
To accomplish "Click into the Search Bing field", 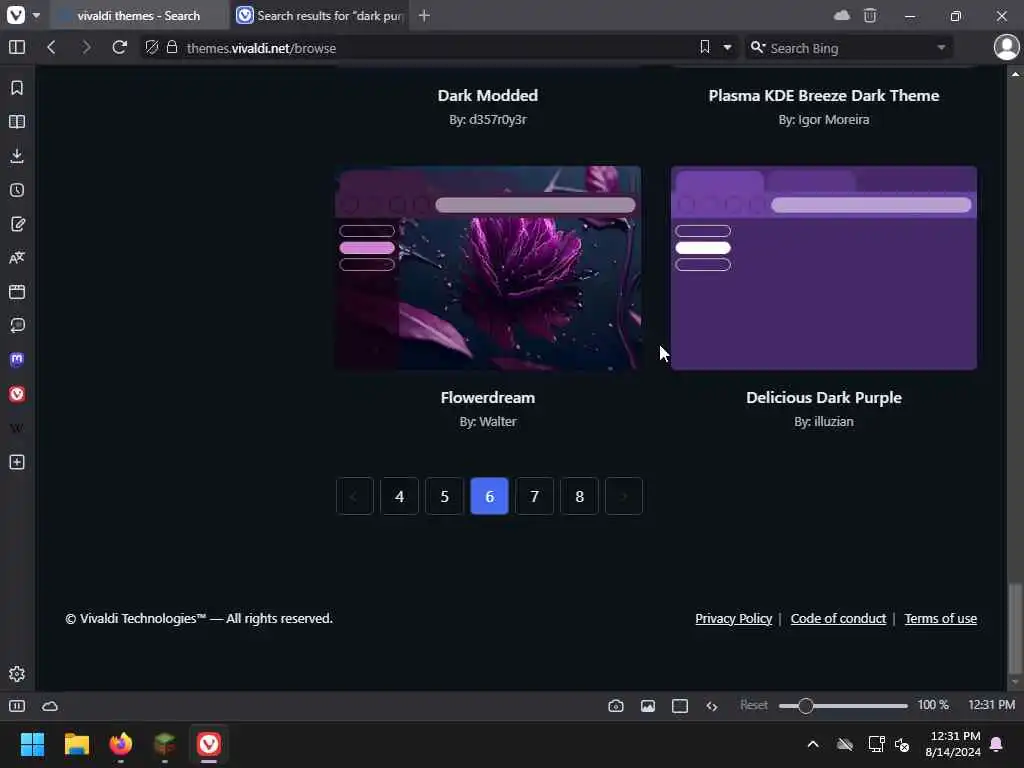I will [849, 48].
